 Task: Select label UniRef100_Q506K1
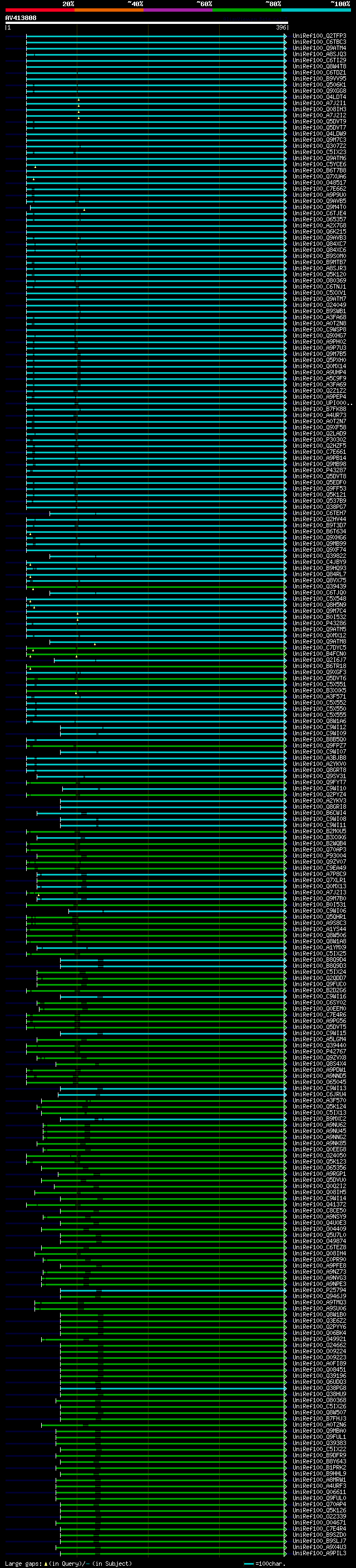[x=319, y=85]
